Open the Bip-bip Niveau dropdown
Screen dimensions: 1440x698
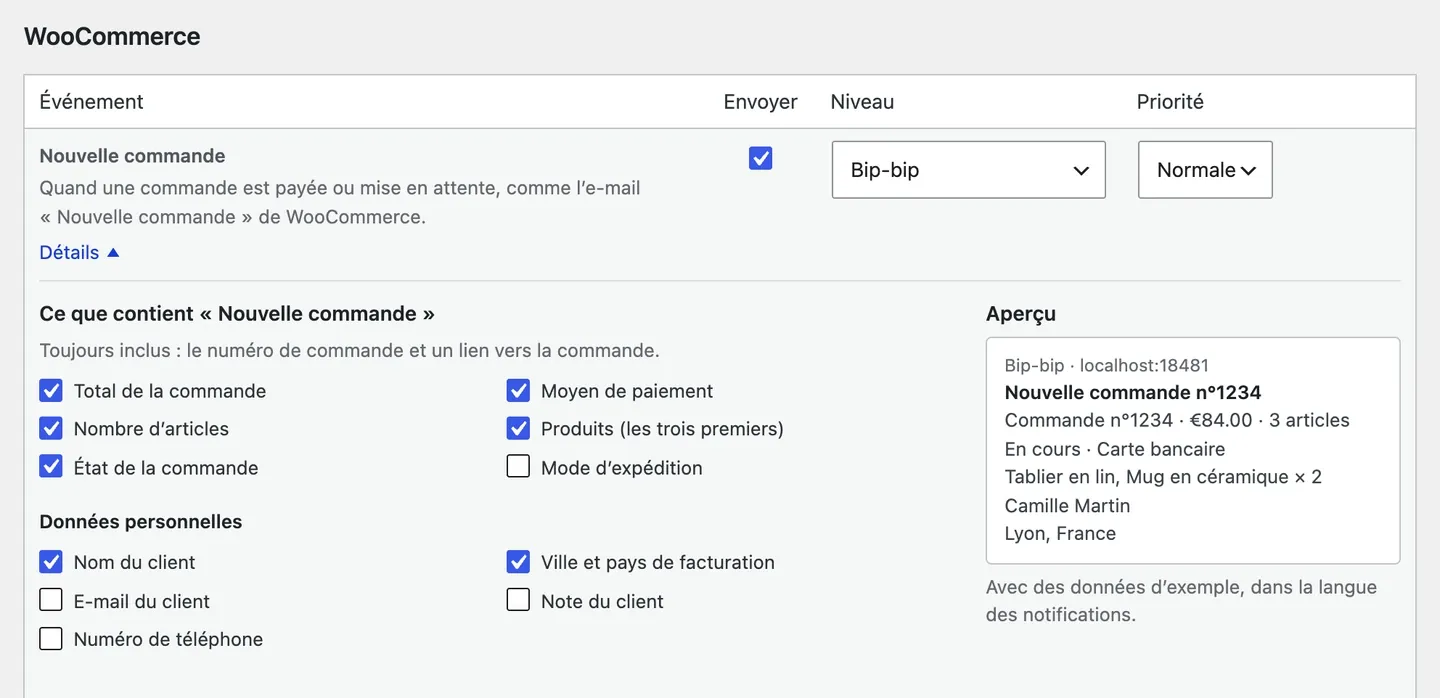coord(968,170)
